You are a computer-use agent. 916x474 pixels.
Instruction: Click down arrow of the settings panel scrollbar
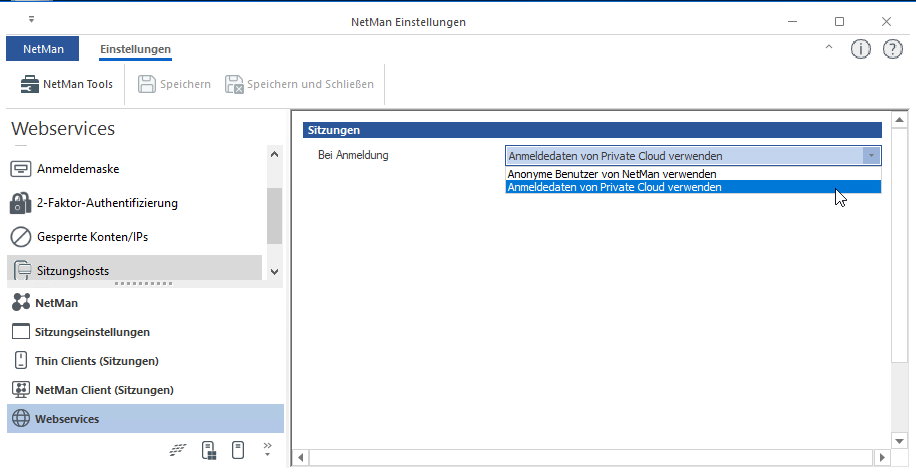[899, 441]
